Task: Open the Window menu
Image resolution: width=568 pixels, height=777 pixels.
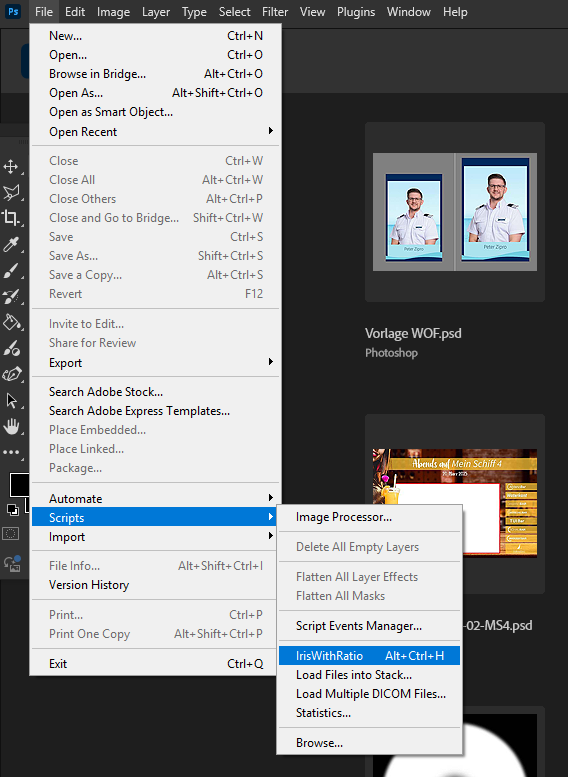Action: [x=408, y=12]
